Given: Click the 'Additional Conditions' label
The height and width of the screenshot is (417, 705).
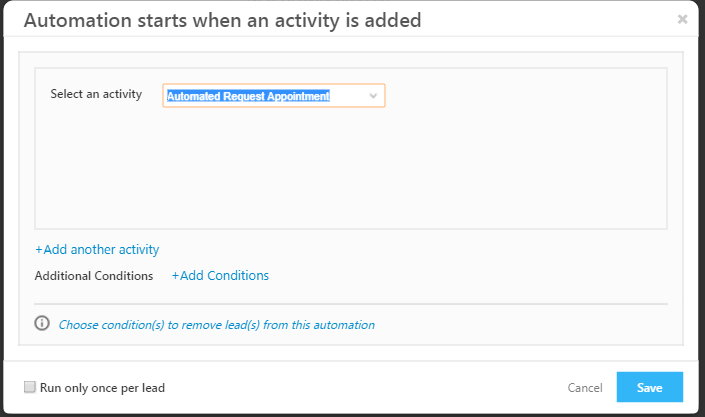Looking at the screenshot, I should tap(94, 276).
